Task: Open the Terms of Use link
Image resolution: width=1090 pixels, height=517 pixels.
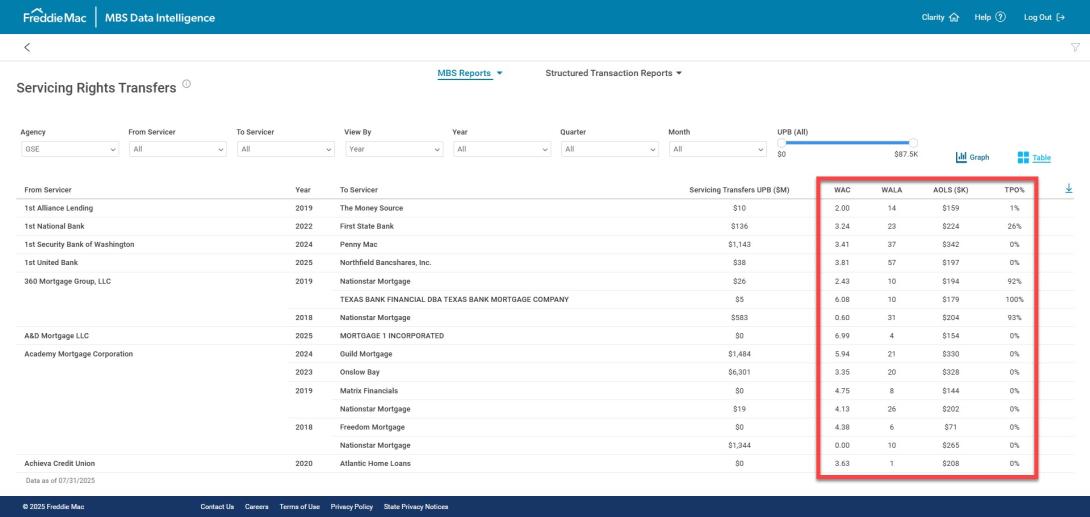Action: point(300,507)
